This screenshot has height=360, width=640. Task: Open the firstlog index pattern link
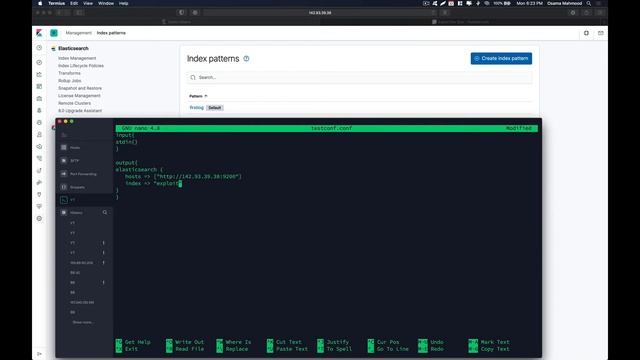[196, 107]
